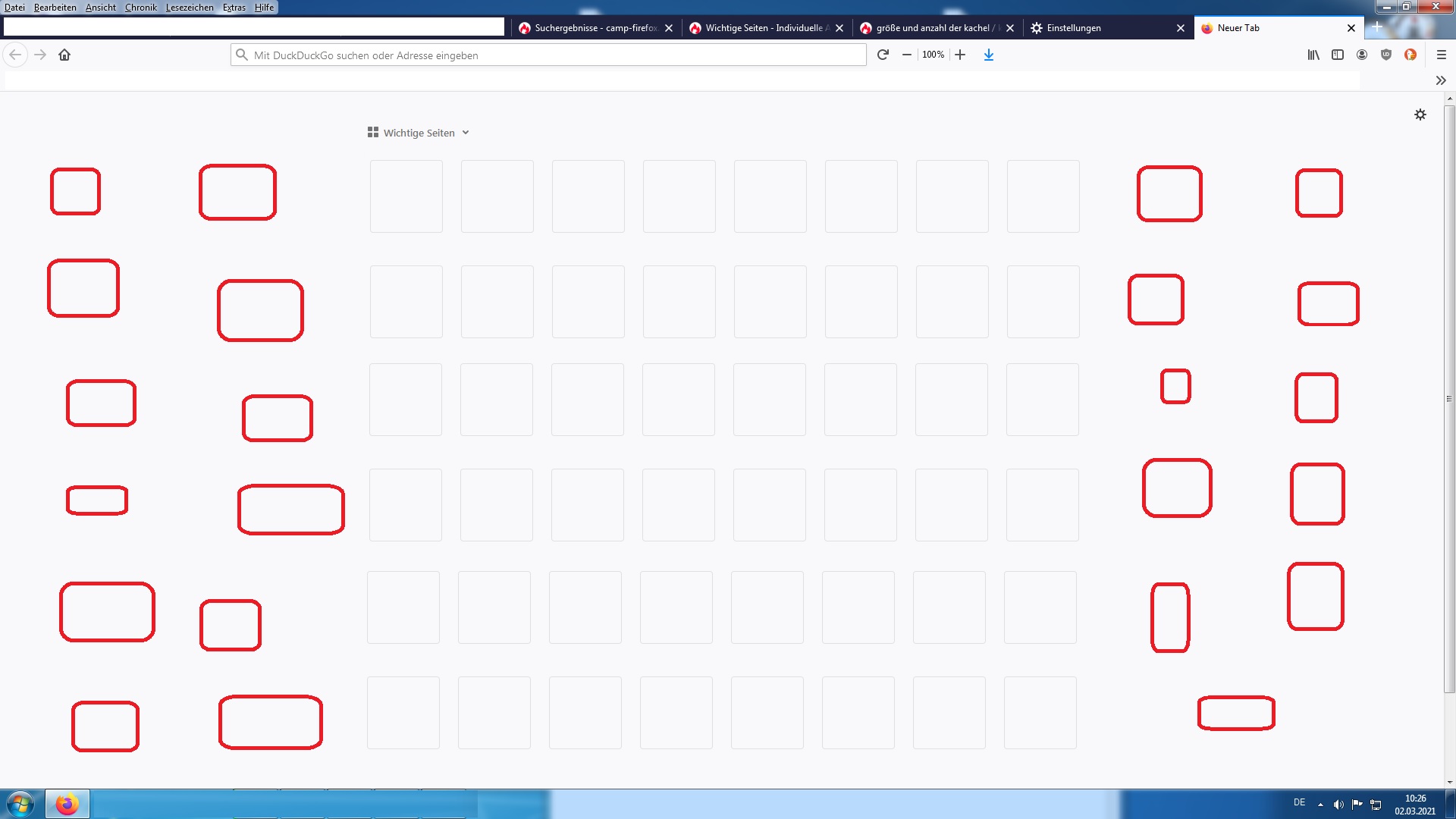This screenshot has height=819, width=1456.
Task: Click the reload page button
Action: click(883, 55)
